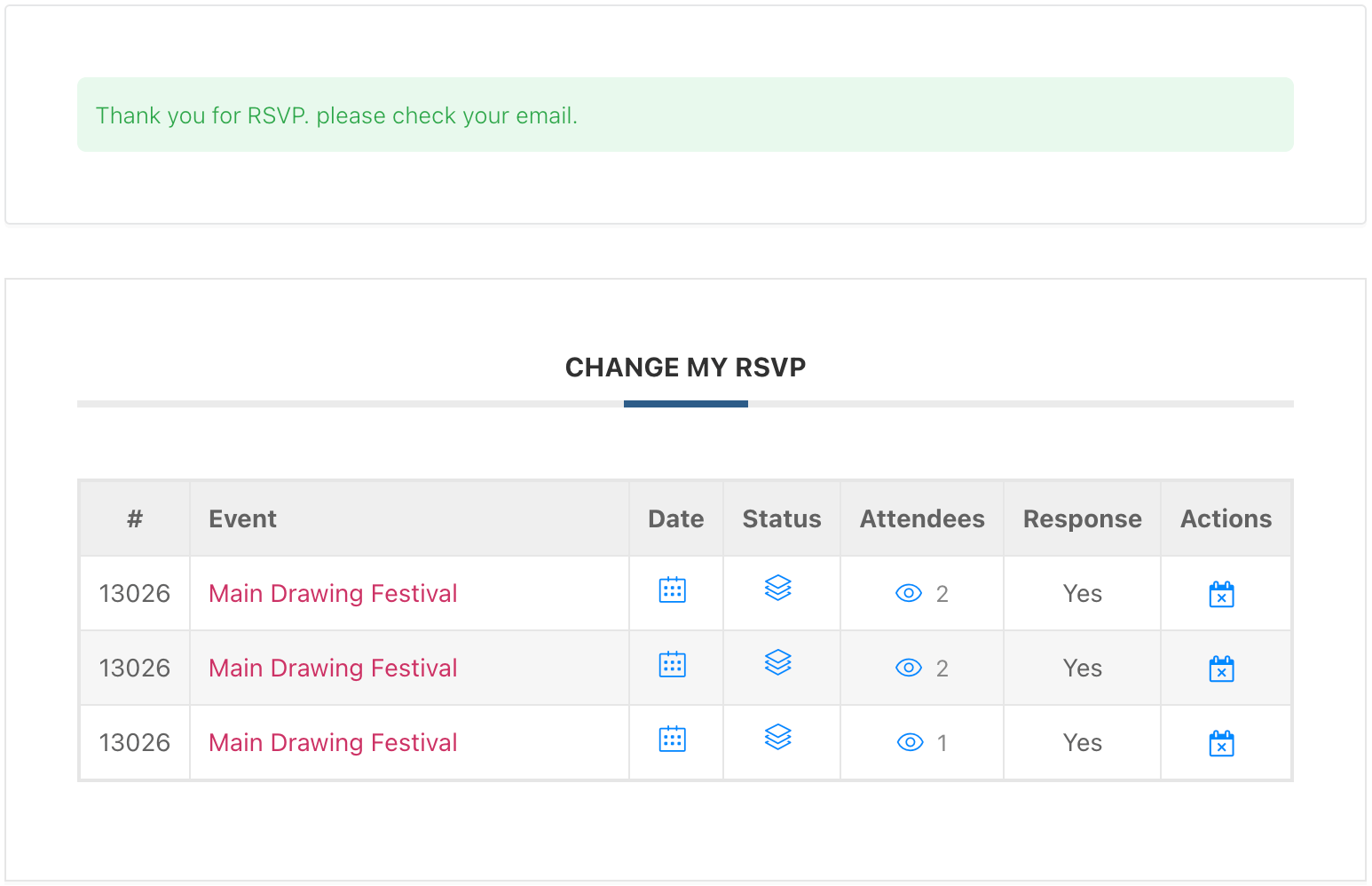Viewport: 1372px width, 886px height.
Task: Click the calendar date icon in third row
Action: click(x=672, y=740)
